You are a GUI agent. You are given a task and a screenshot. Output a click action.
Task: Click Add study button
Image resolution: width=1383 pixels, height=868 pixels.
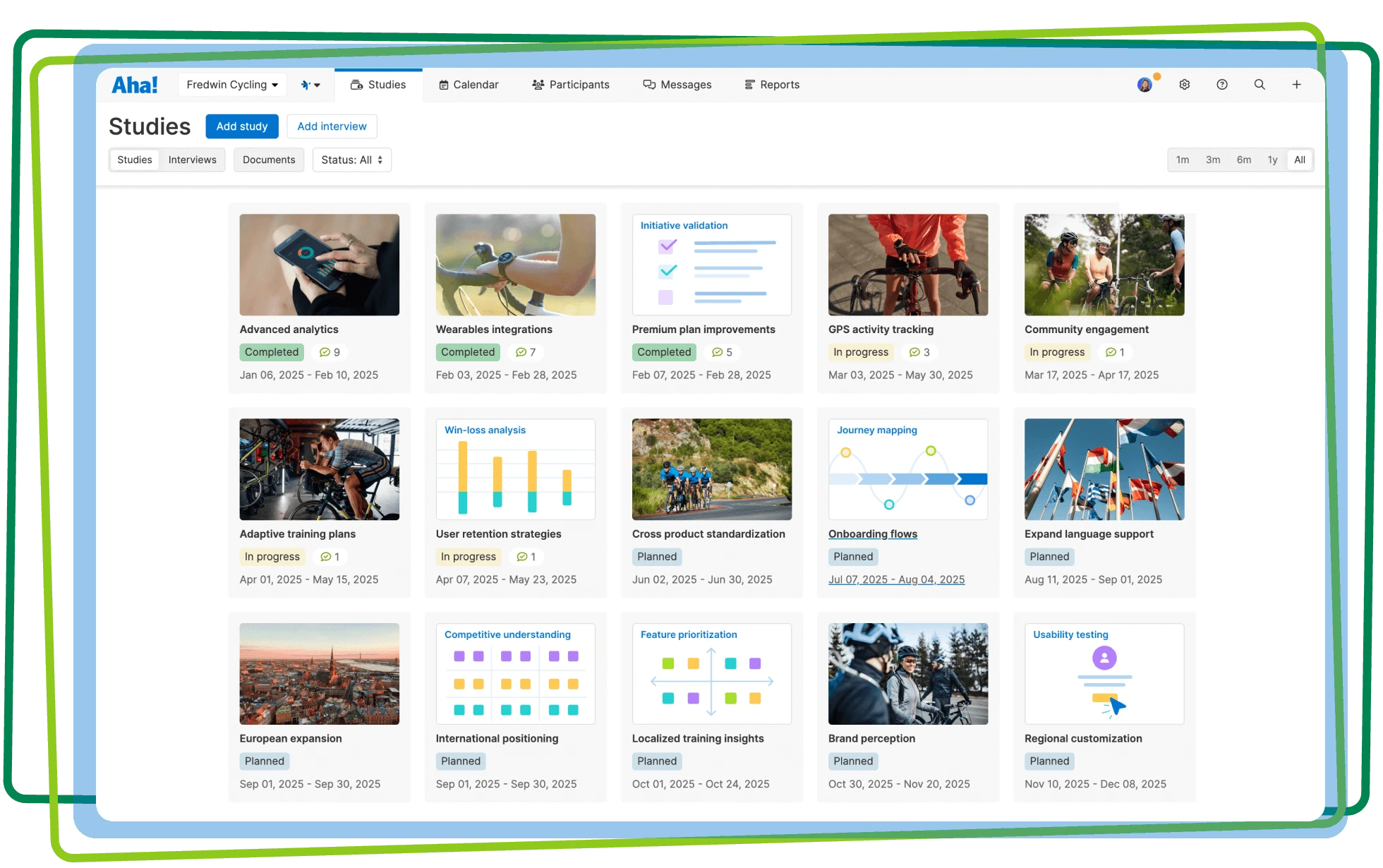pos(242,126)
